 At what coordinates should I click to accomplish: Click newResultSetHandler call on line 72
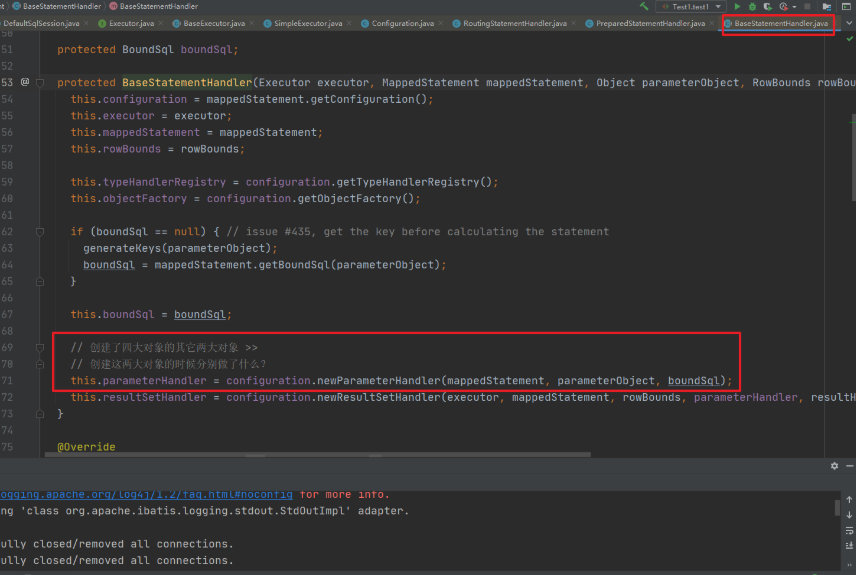[378, 398]
